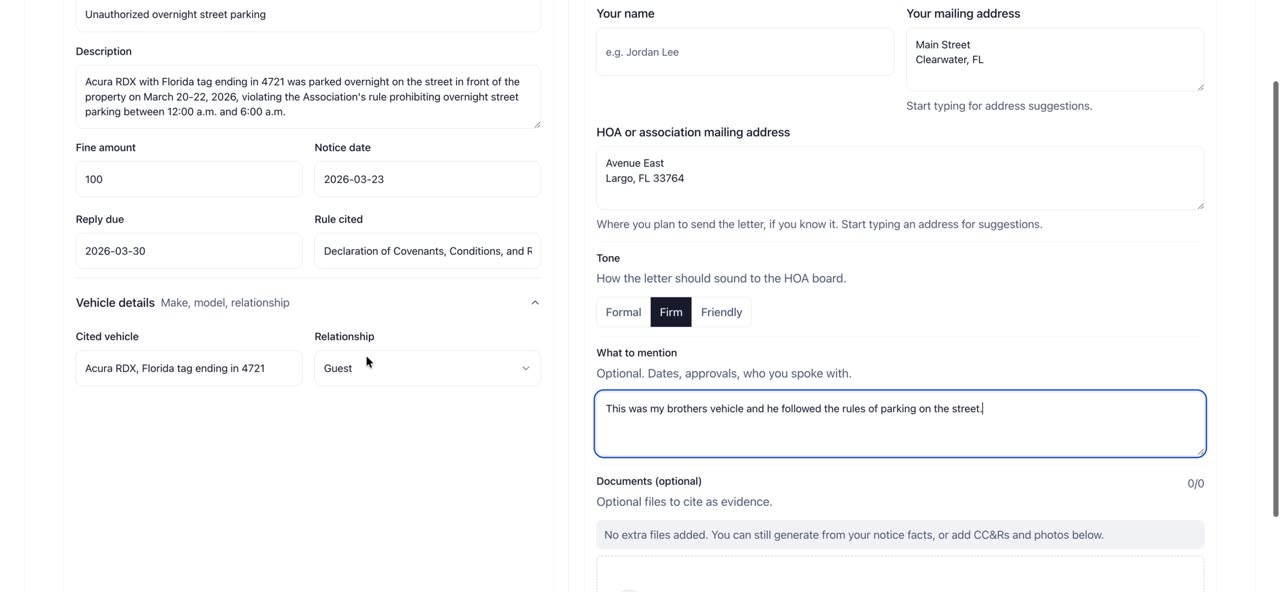1280x592 pixels.
Task: Open the Relationship dropdown arrow
Action: click(x=526, y=368)
